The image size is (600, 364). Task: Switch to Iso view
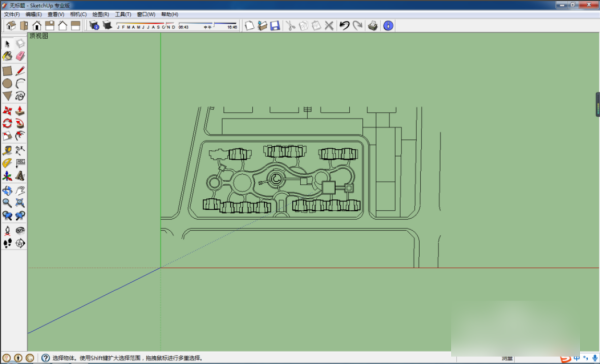click(x=11, y=26)
